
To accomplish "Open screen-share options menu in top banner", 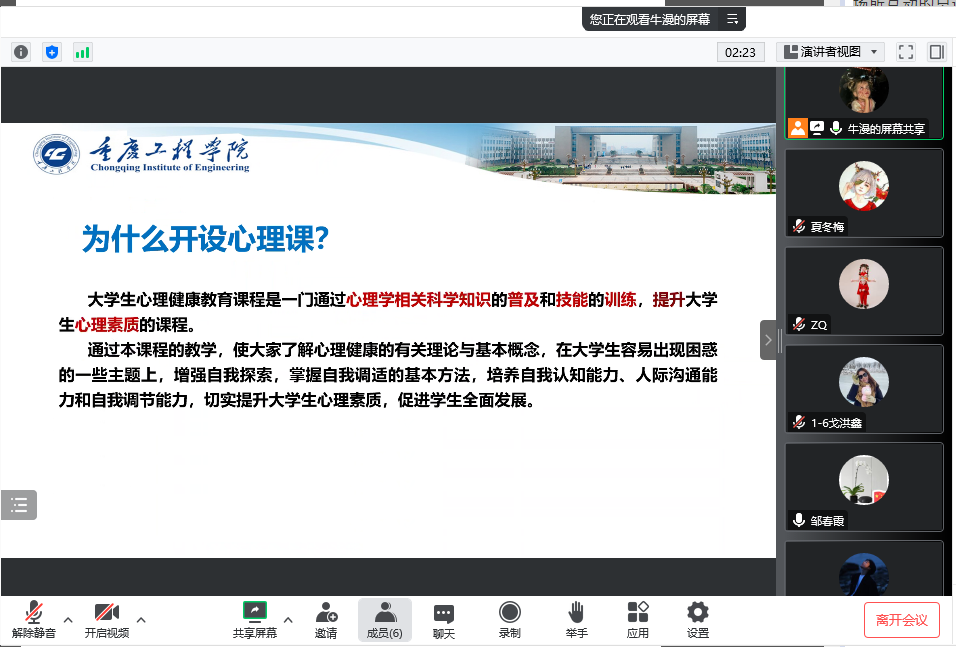I will (x=733, y=19).
